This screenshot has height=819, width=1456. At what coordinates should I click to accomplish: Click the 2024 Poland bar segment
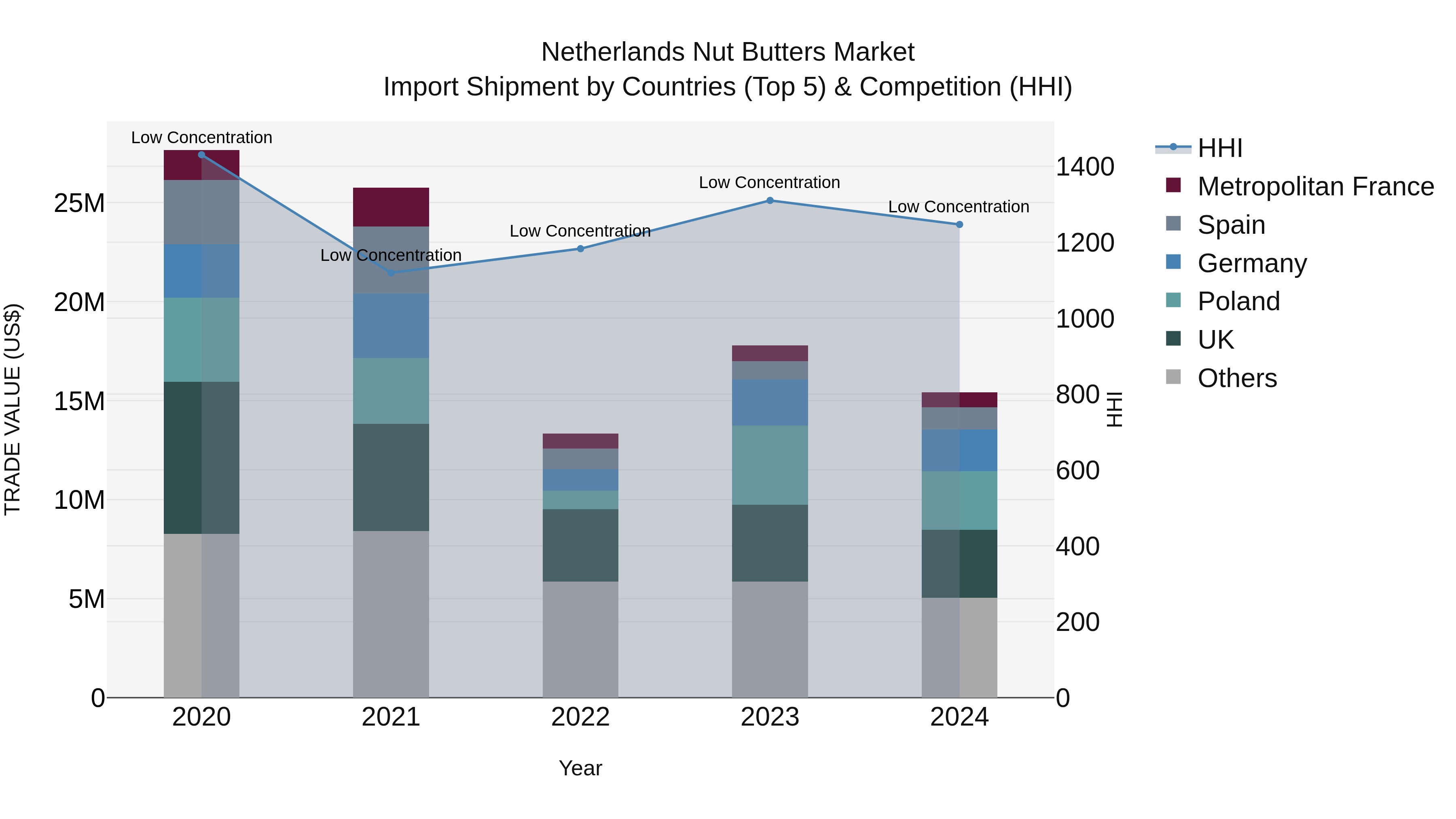coord(959,501)
